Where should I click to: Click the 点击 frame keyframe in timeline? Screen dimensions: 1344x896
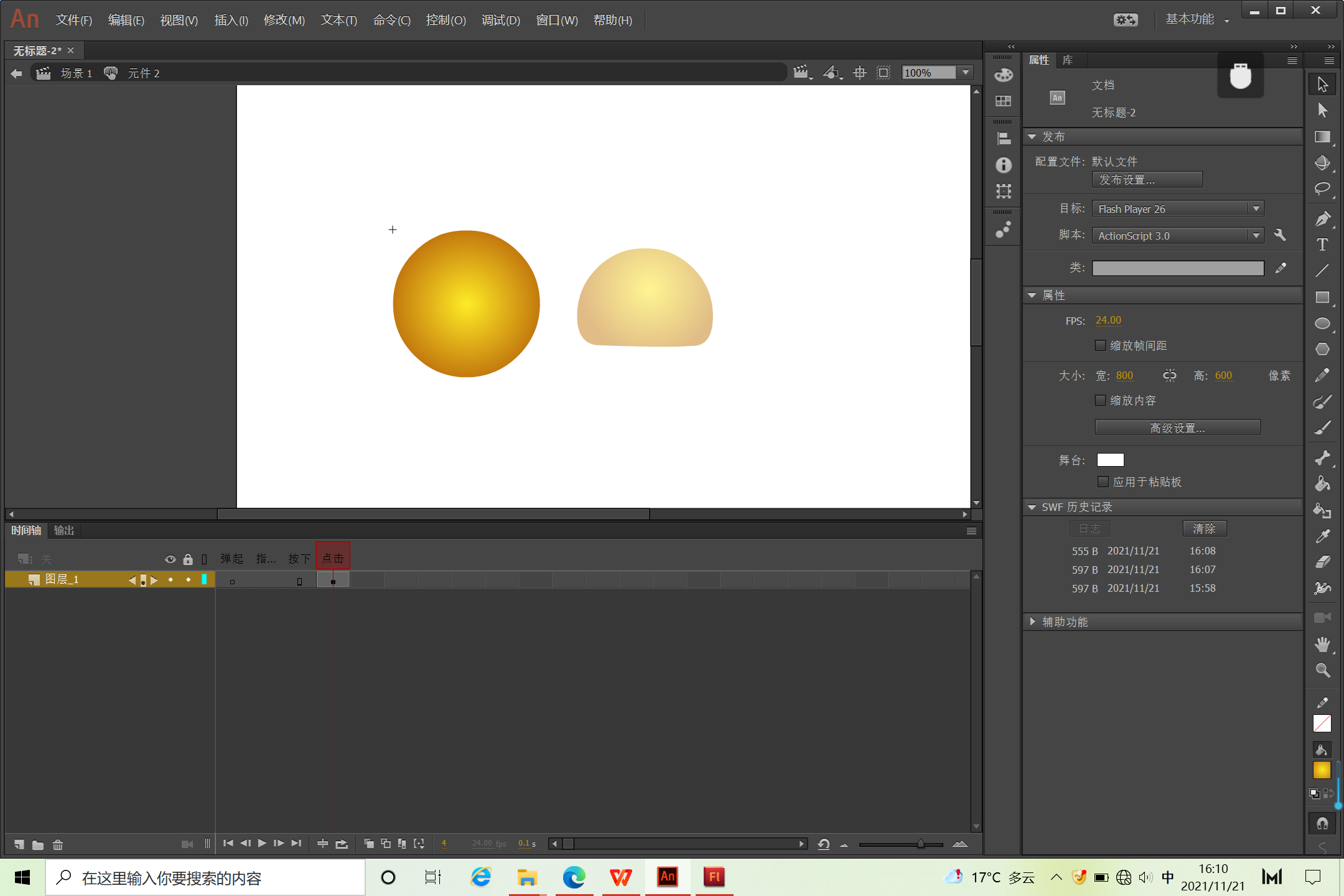point(333,581)
